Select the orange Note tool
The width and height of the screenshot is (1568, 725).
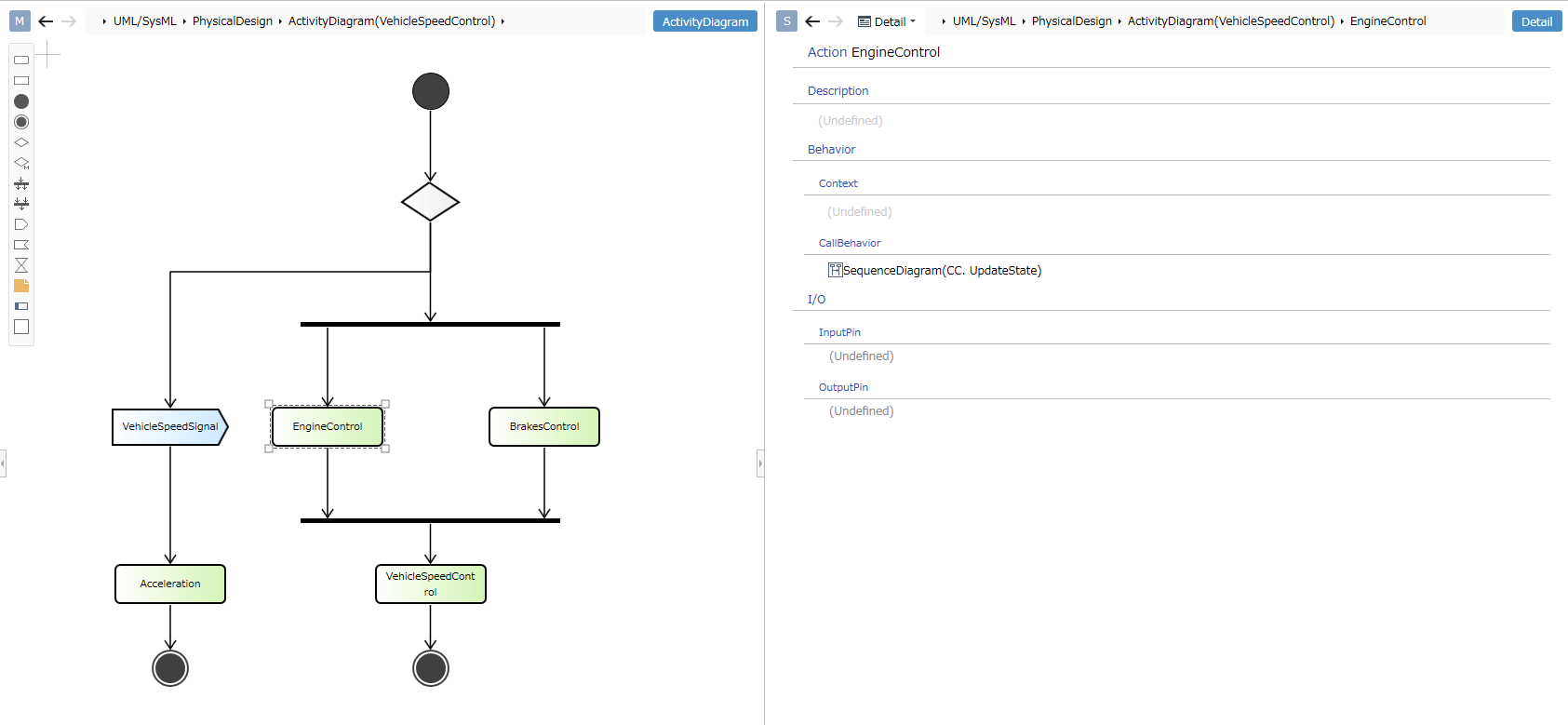click(x=21, y=286)
